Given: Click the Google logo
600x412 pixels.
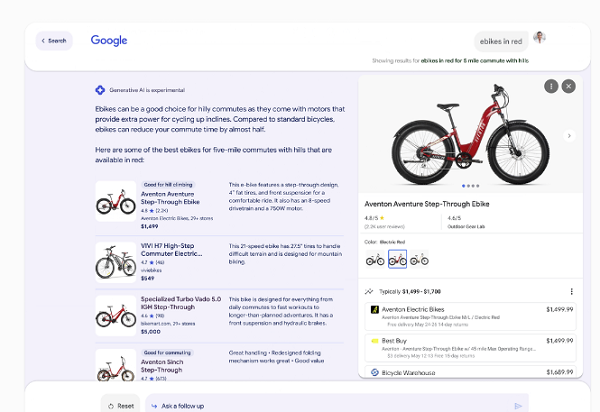Looking at the screenshot, I should click(109, 41).
